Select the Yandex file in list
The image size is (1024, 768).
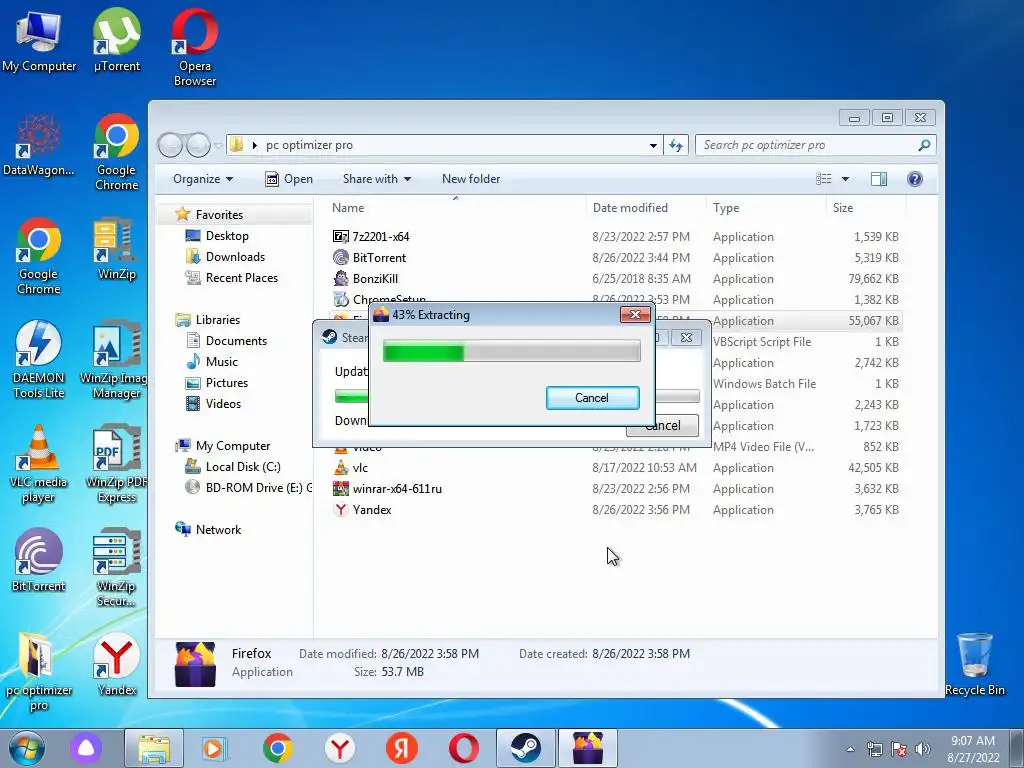pyautogui.click(x=372, y=510)
